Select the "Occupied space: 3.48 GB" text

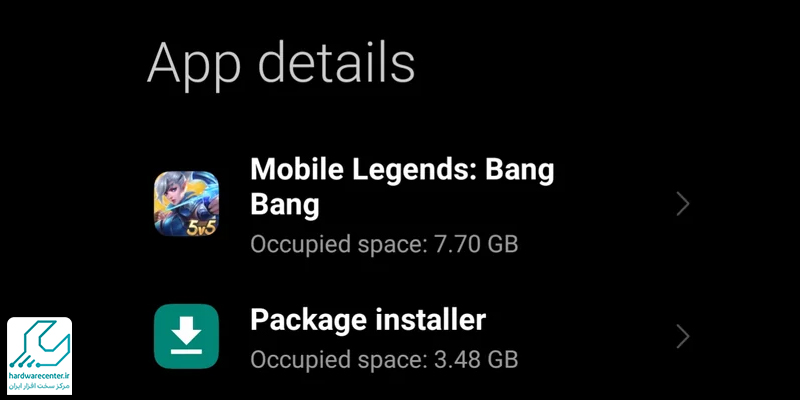pyautogui.click(x=384, y=359)
